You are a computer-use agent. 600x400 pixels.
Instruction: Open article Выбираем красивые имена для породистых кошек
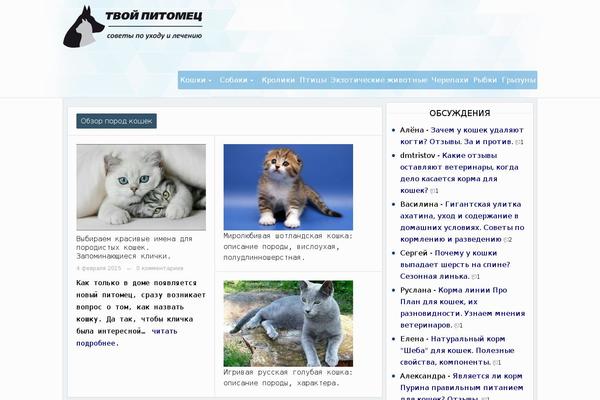point(134,247)
